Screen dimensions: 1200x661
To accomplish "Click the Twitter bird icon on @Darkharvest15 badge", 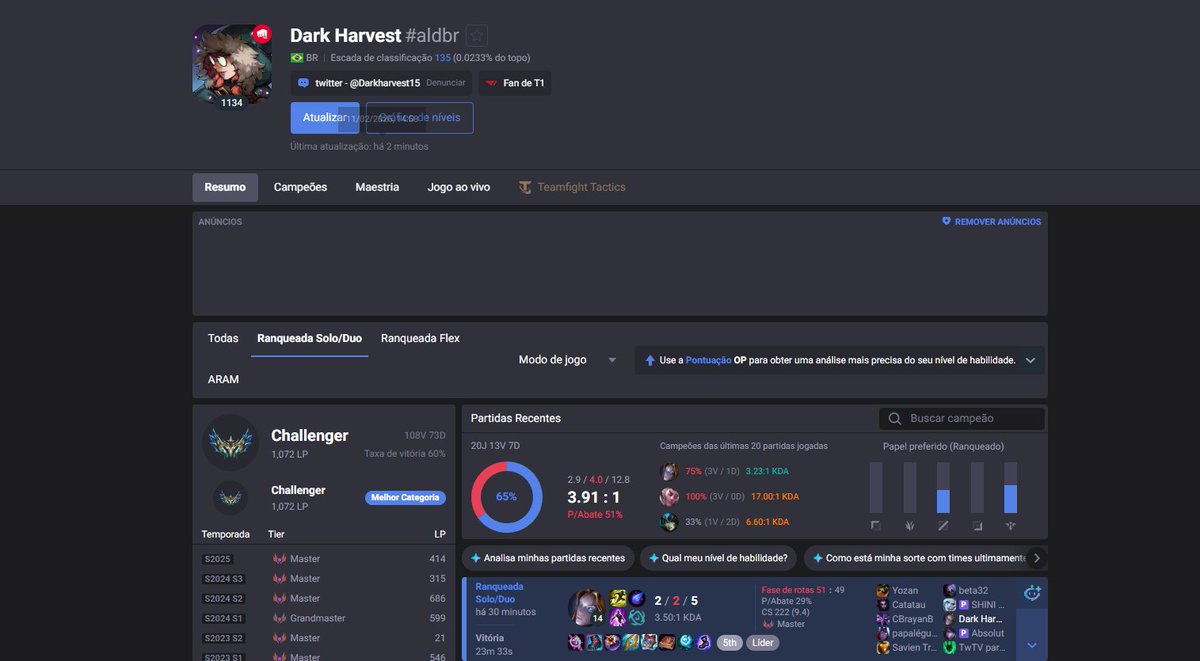I will point(303,82).
